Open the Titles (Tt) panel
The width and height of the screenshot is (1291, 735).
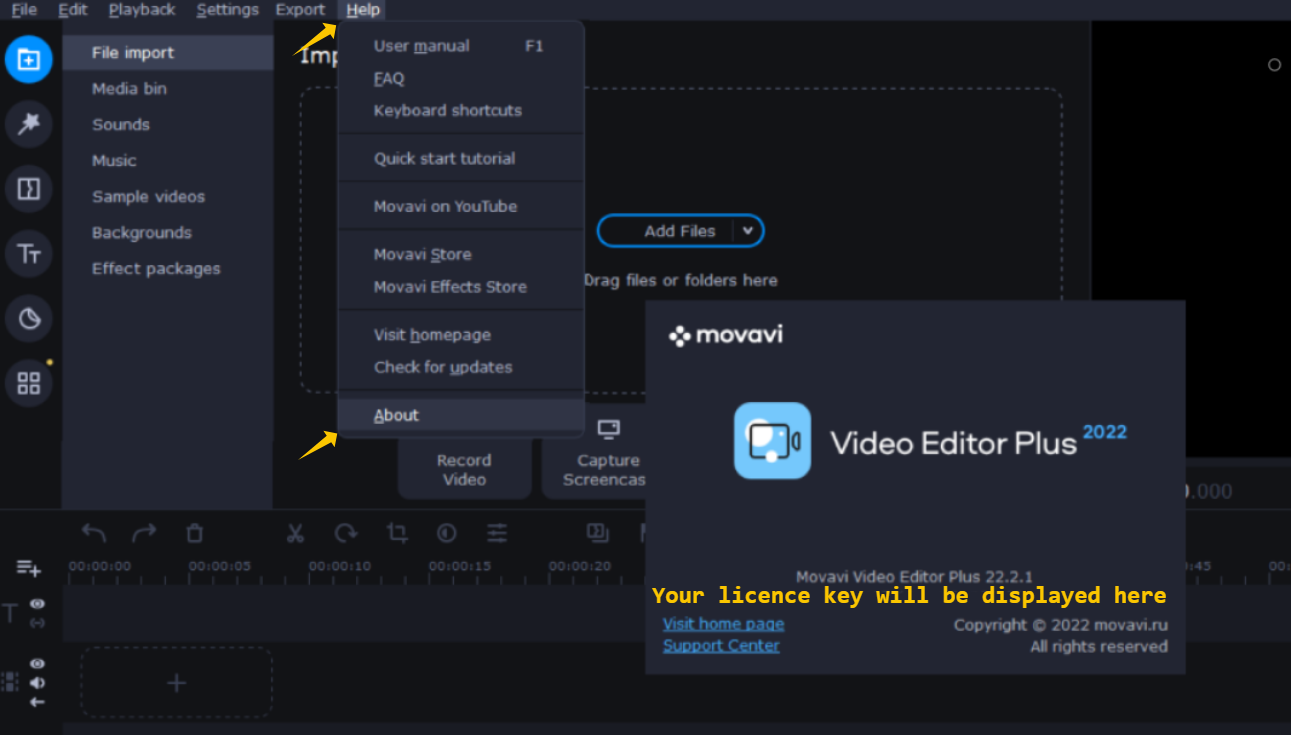[29, 254]
